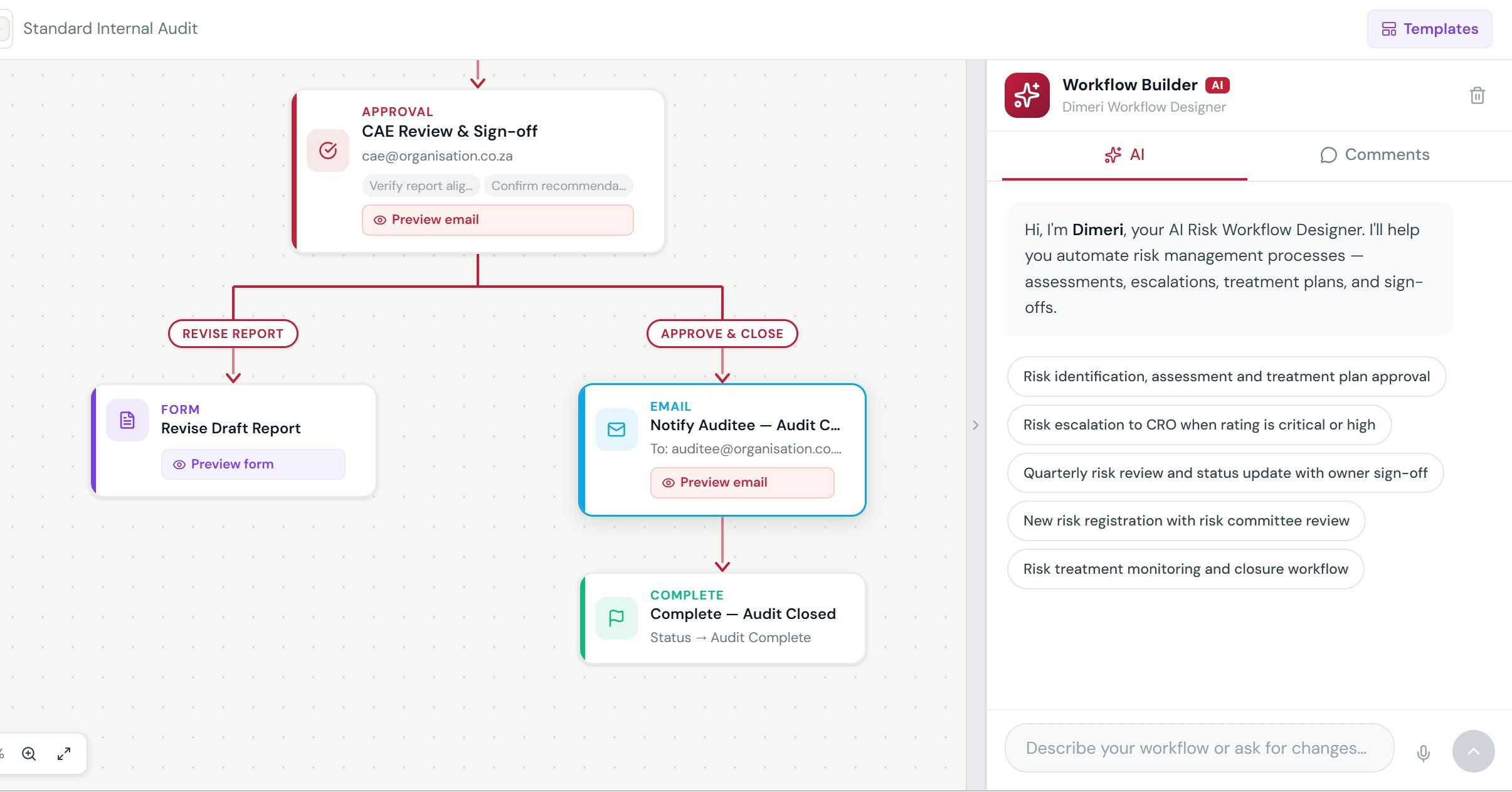Image resolution: width=1512 pixels, height=792 pixels.
Task: Select the AI tab
Action: click(1124, 155)
